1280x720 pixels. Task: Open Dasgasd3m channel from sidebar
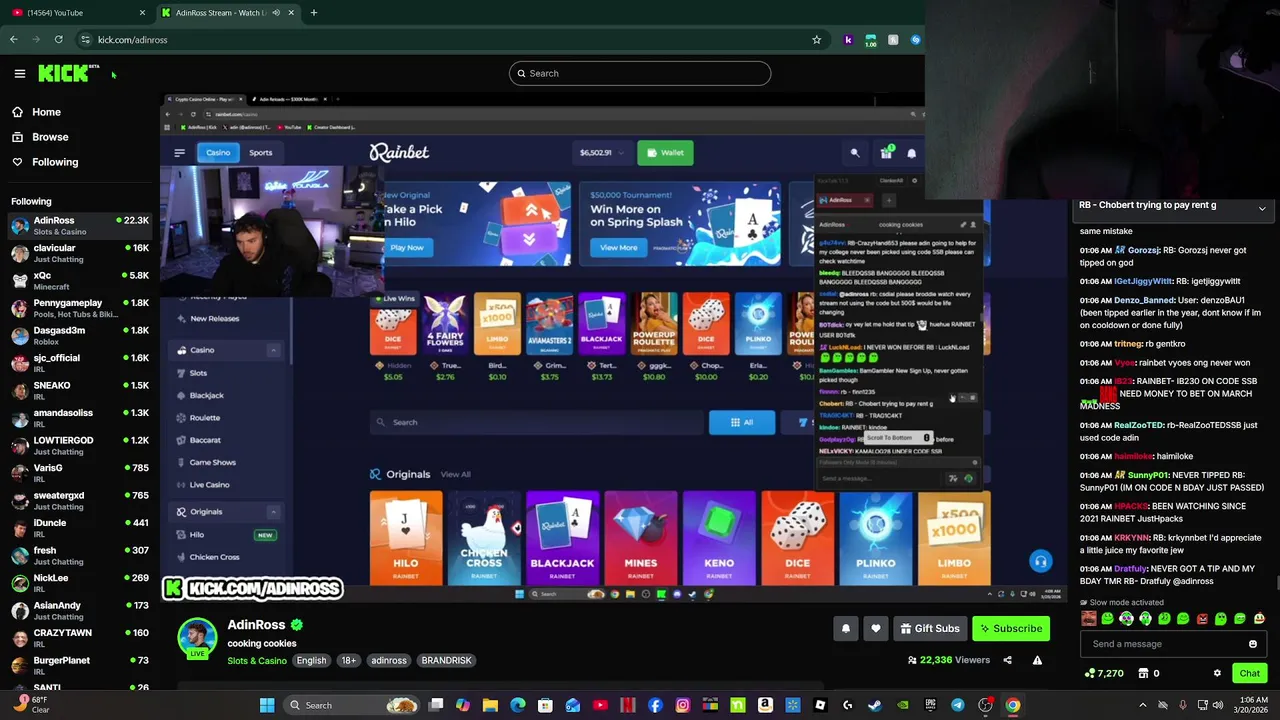[80, 336]
